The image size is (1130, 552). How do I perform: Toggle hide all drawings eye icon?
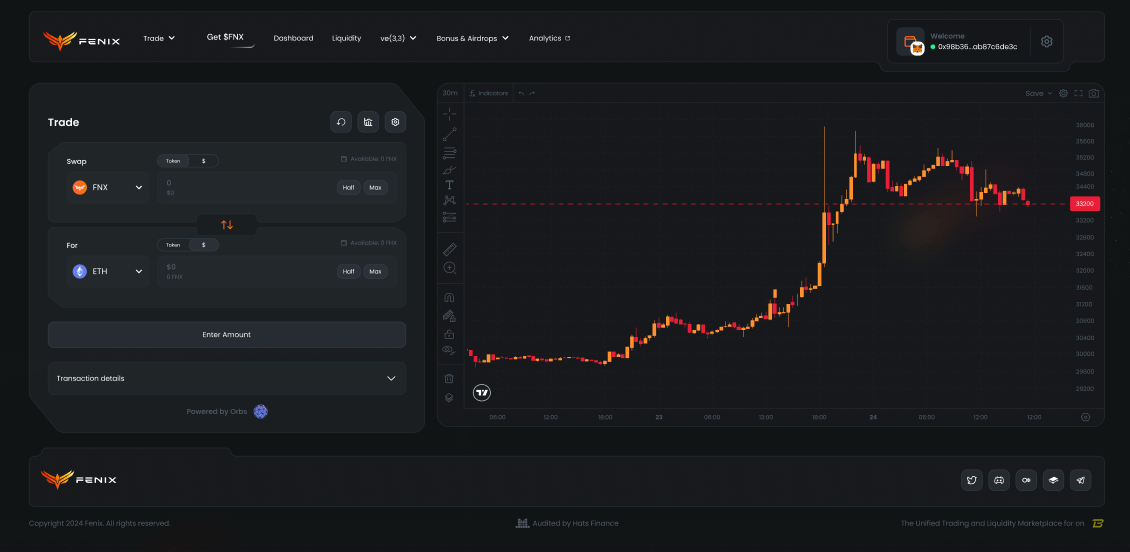449,350
